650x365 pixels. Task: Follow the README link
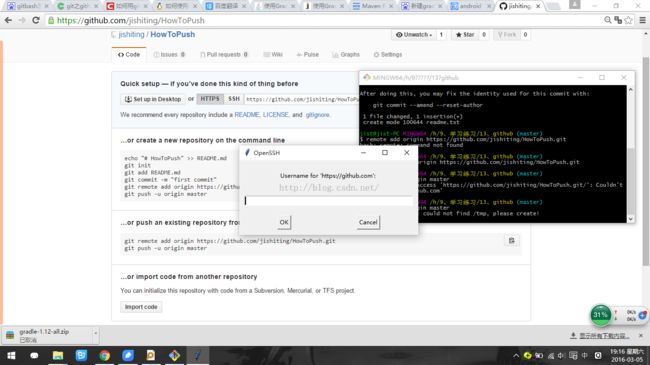pyautogui.click(x=247, y=115)
